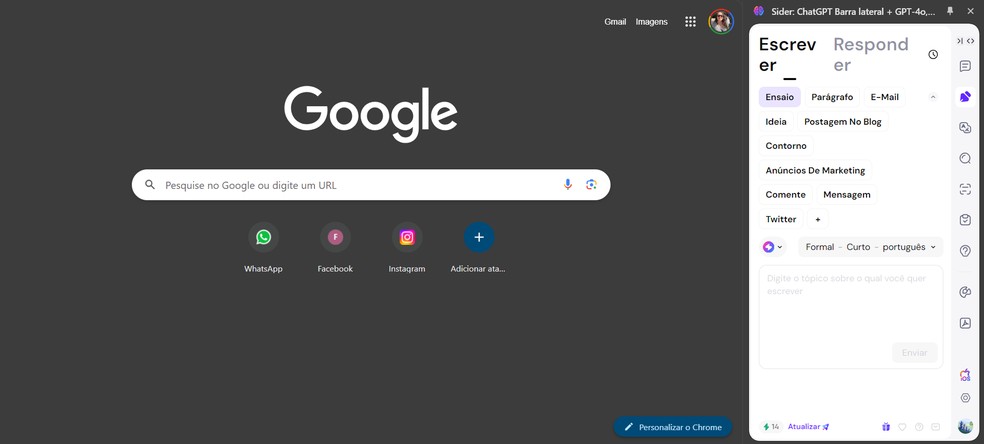Open the AI model selector dropdown
The width and height of the screenshot is (984, 444).
pyautogui.click(x=773, y=247)
